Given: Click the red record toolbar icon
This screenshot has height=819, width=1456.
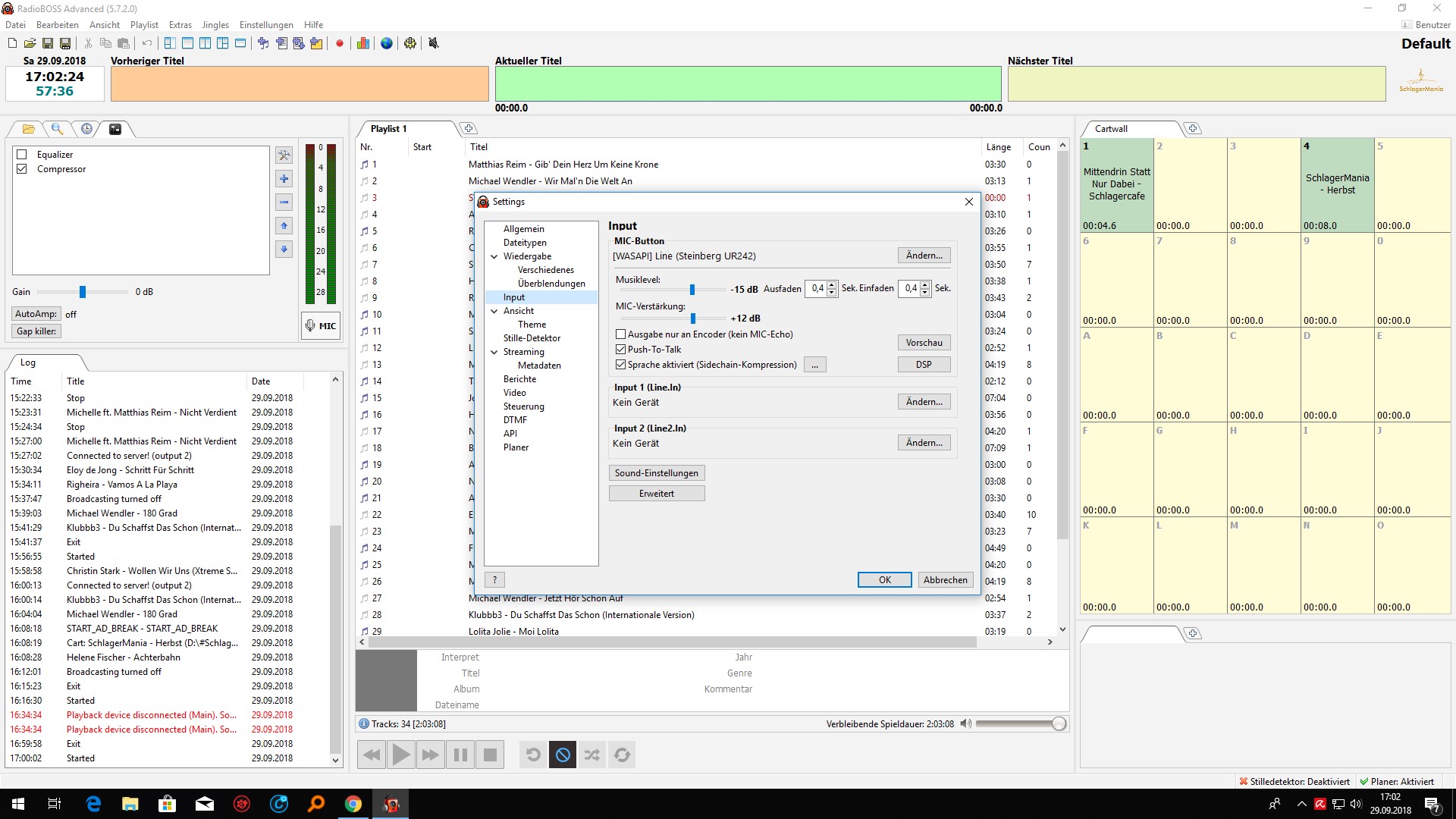Looking at the screenshot, I should click(340, 43).
